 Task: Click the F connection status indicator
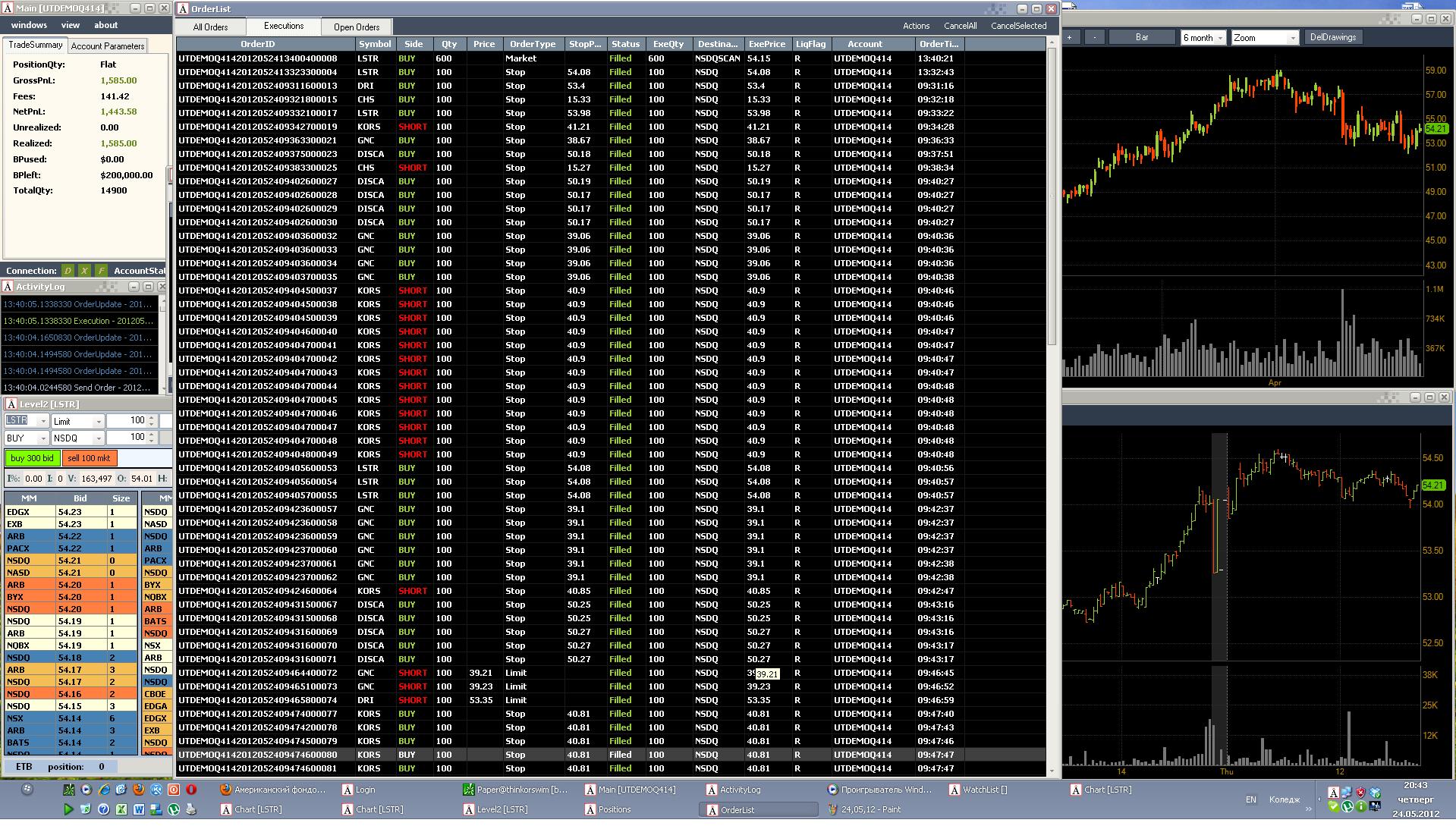pyautogui.click(x=101, y=271)
